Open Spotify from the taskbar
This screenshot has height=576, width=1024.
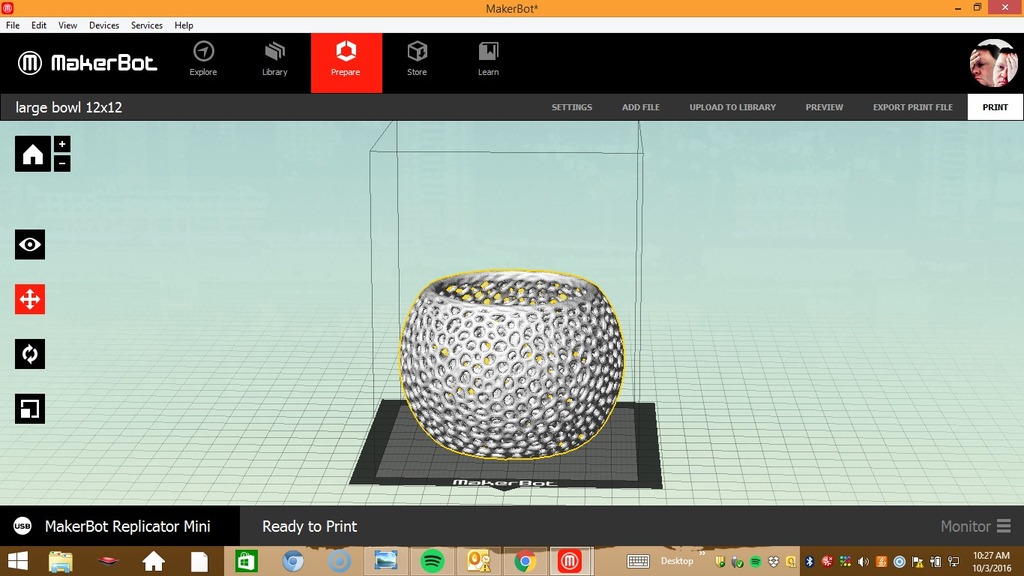click(x=432, y=561)
